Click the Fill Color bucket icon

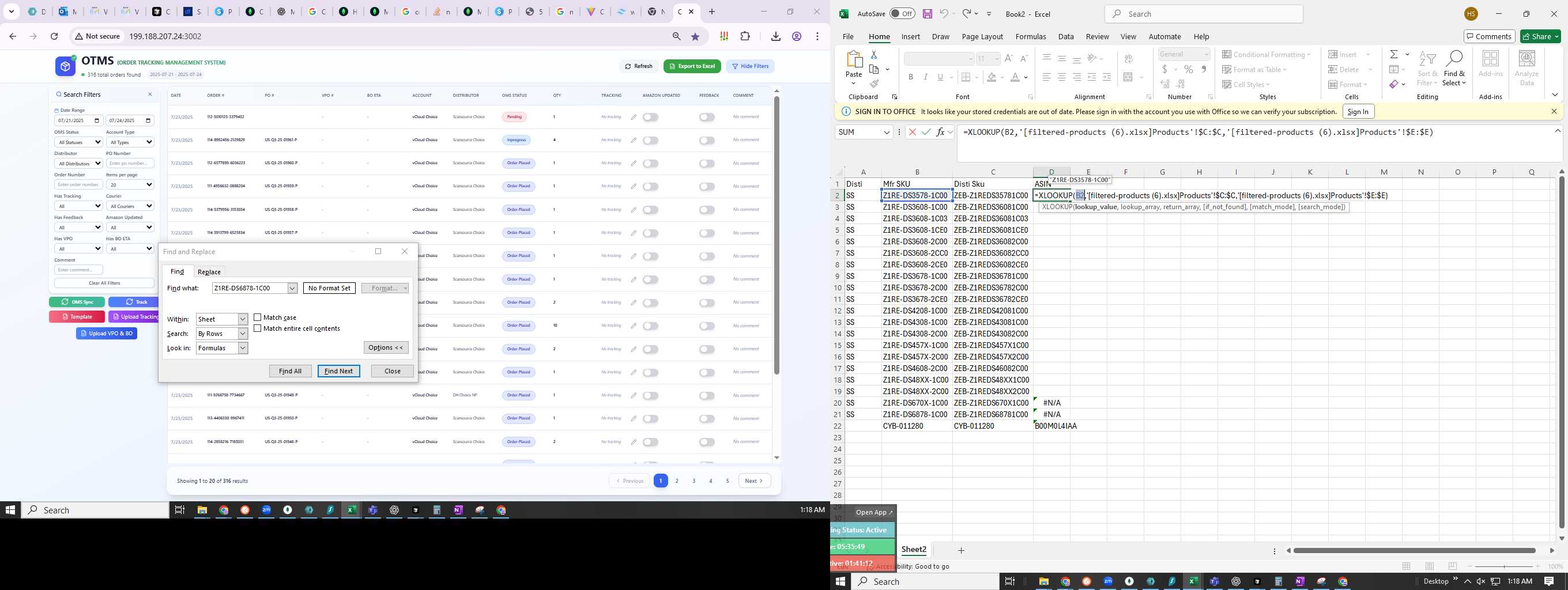click(992, 77)
